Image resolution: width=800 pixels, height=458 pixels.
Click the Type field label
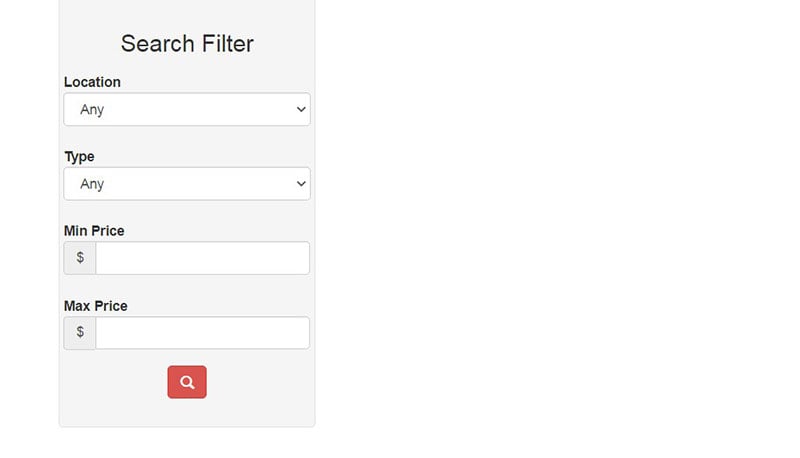[x=79, y=157]
